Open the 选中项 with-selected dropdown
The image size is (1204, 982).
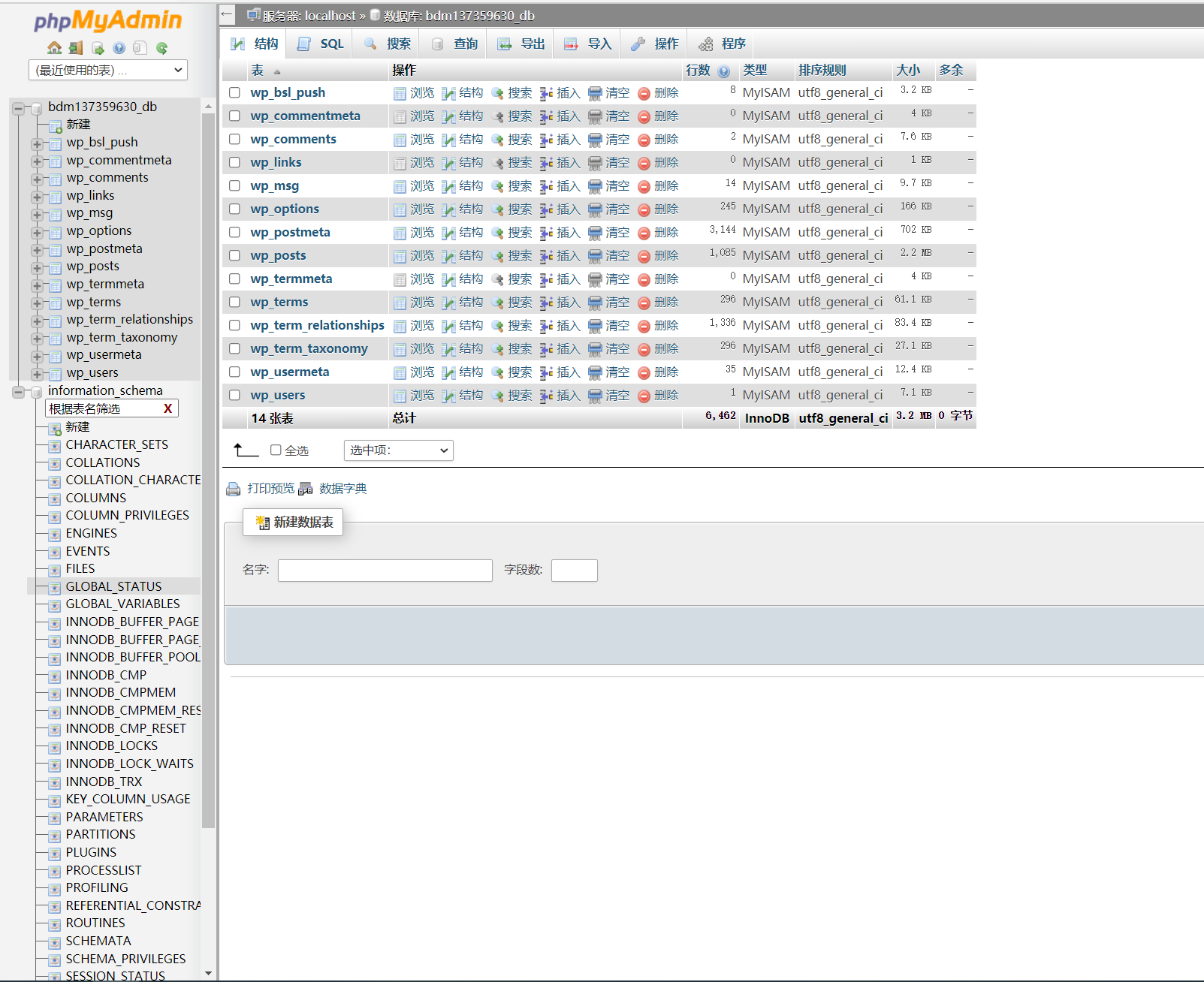click(398, 450)
